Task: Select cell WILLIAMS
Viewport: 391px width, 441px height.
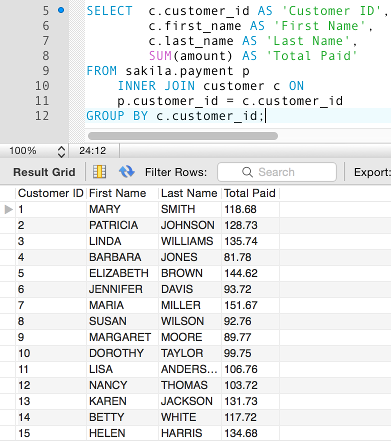Action: 190,241
